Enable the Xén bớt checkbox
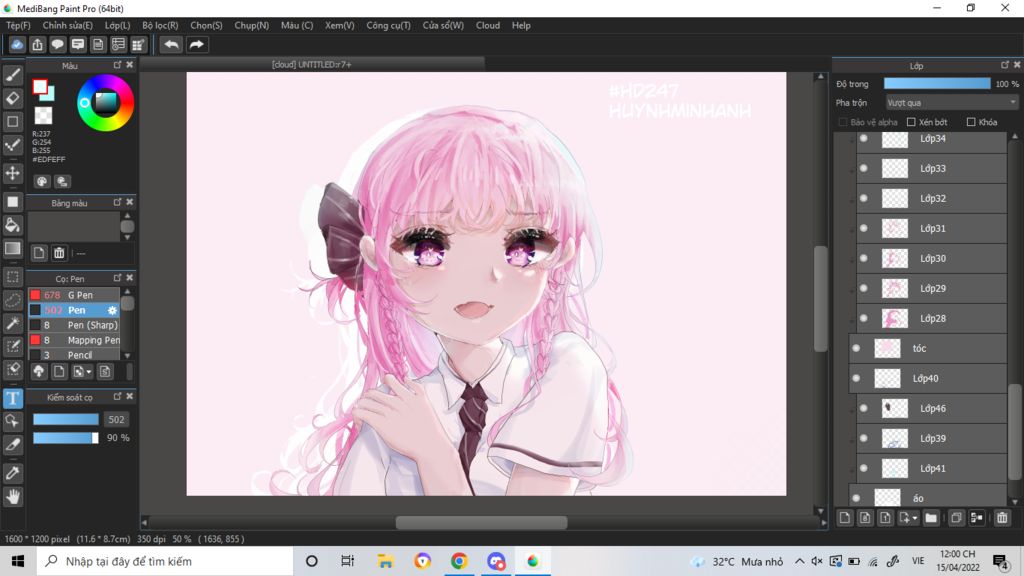 [911, 122]
